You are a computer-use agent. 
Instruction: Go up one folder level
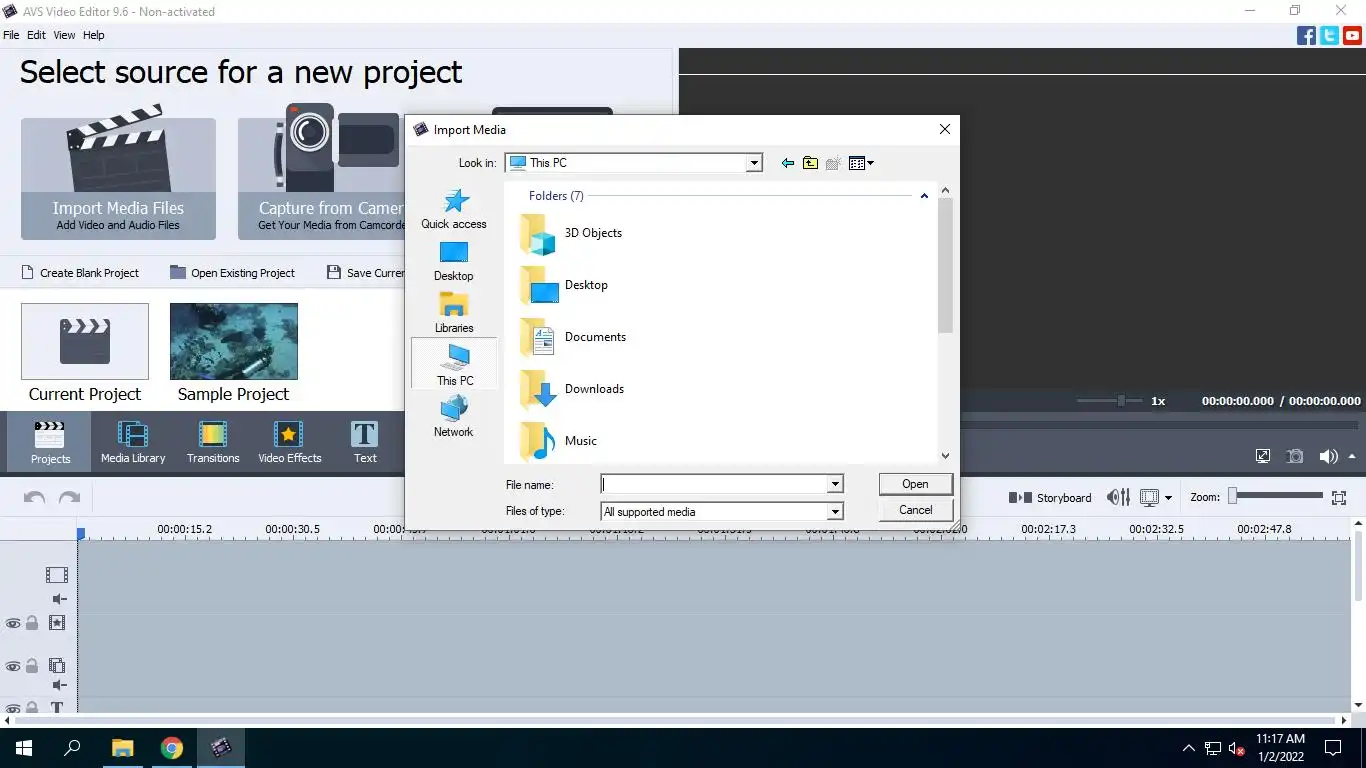[x=810, y=163]
